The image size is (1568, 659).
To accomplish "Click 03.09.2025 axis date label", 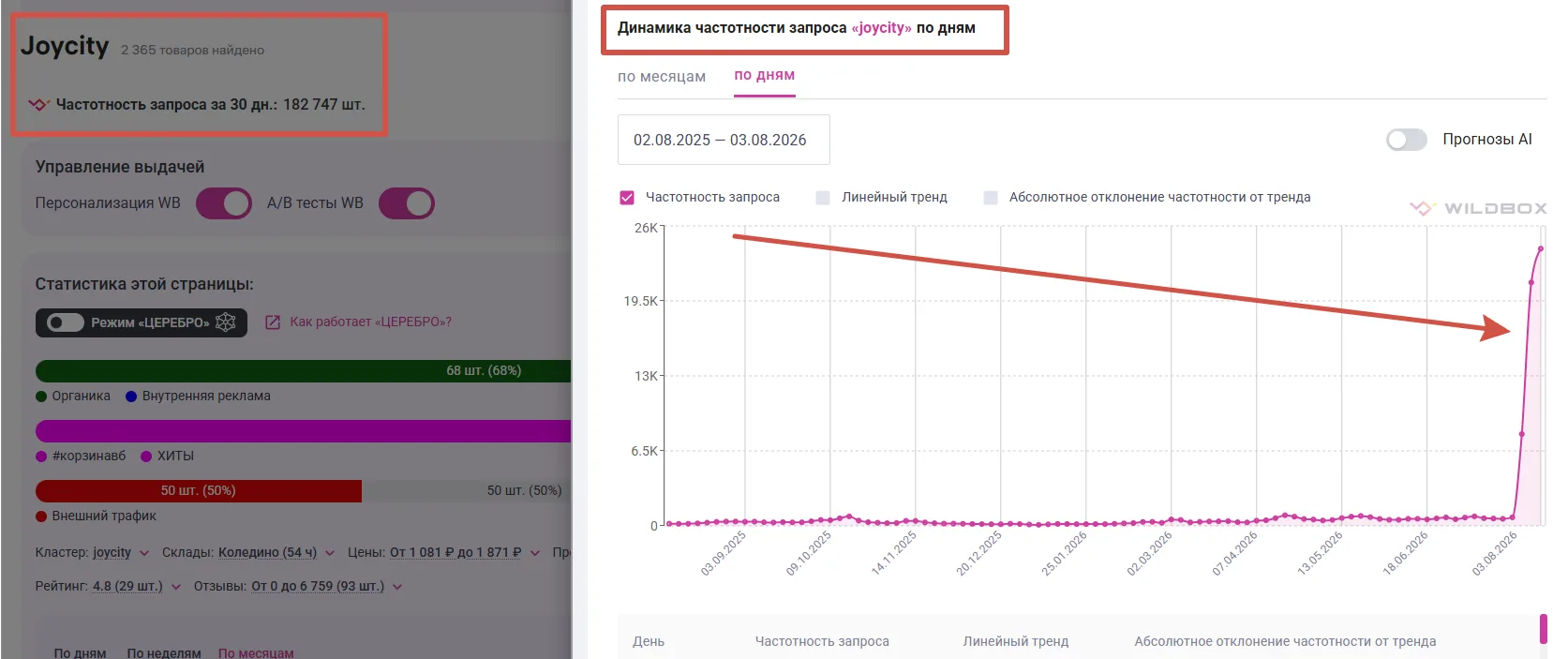I will point(724,553).
